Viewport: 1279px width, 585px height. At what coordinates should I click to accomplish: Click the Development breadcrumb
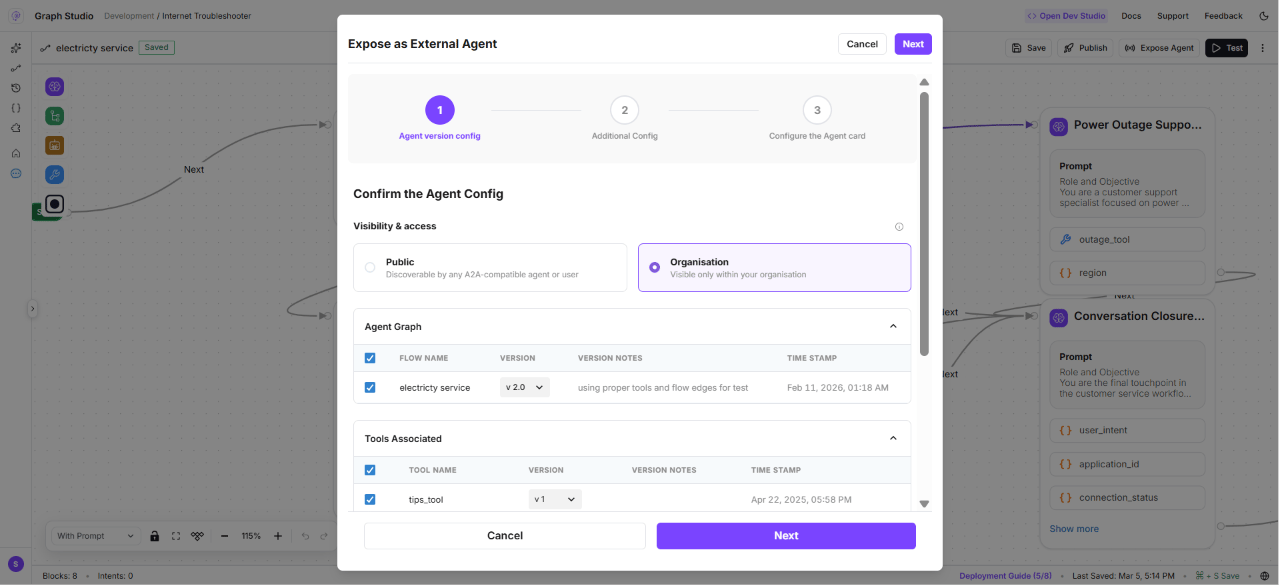pos(129,16)
